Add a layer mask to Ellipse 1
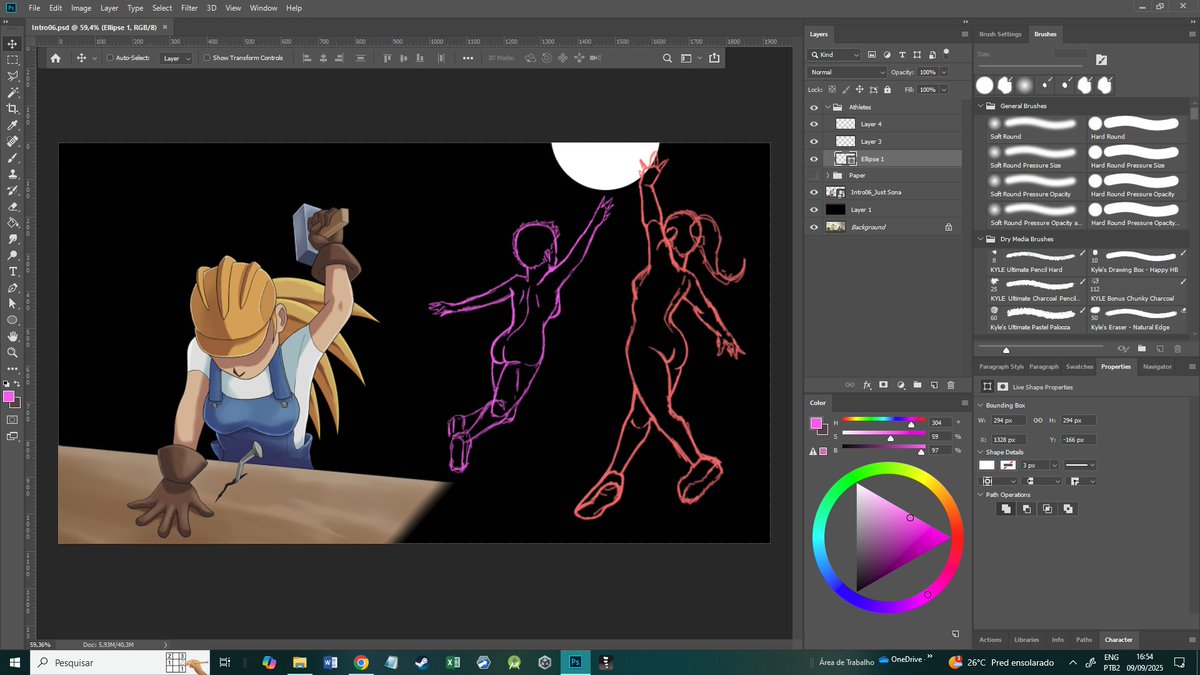The image size is (1200, 675). 884,384
